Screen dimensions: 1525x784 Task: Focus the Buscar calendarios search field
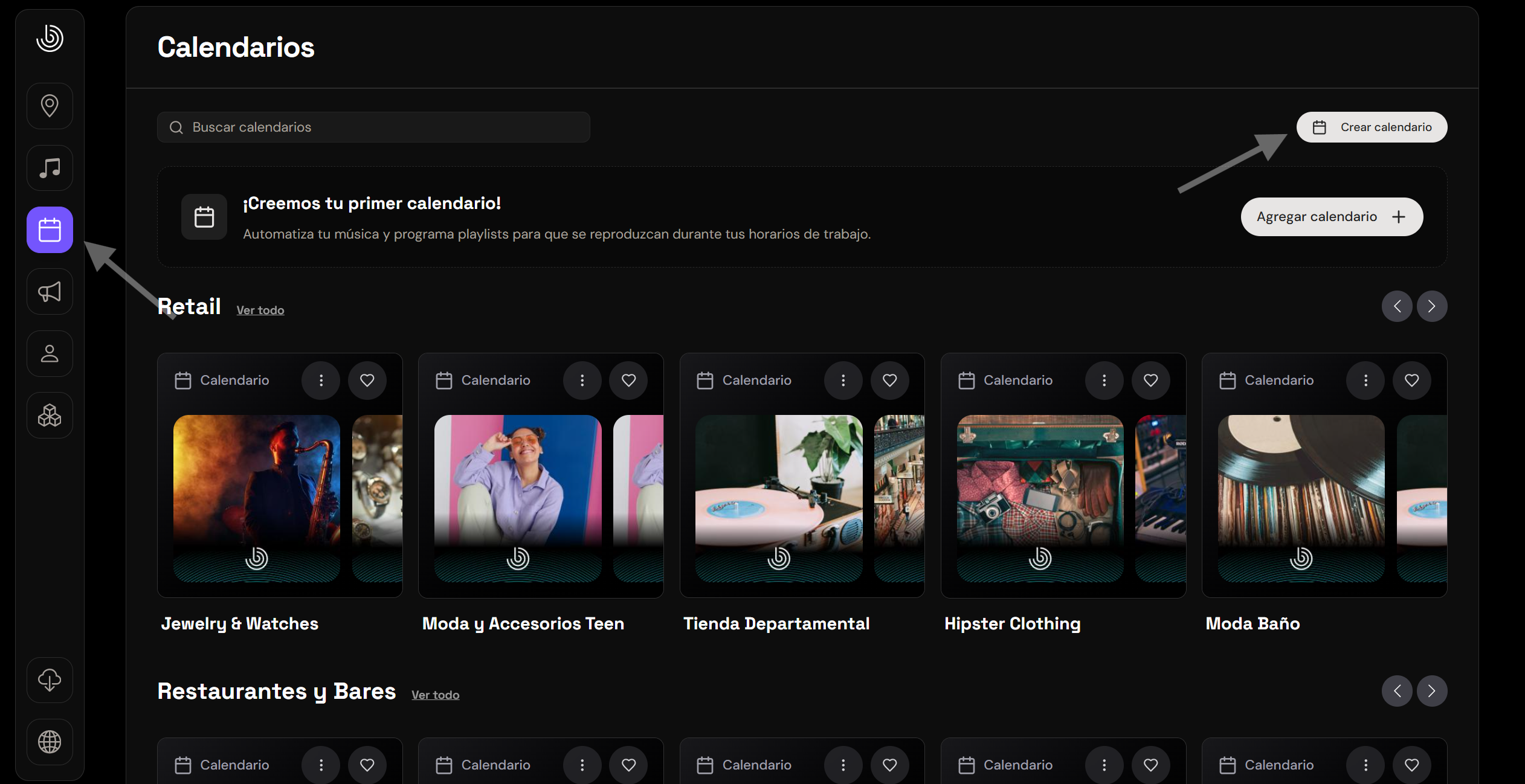tap(373, 127)
